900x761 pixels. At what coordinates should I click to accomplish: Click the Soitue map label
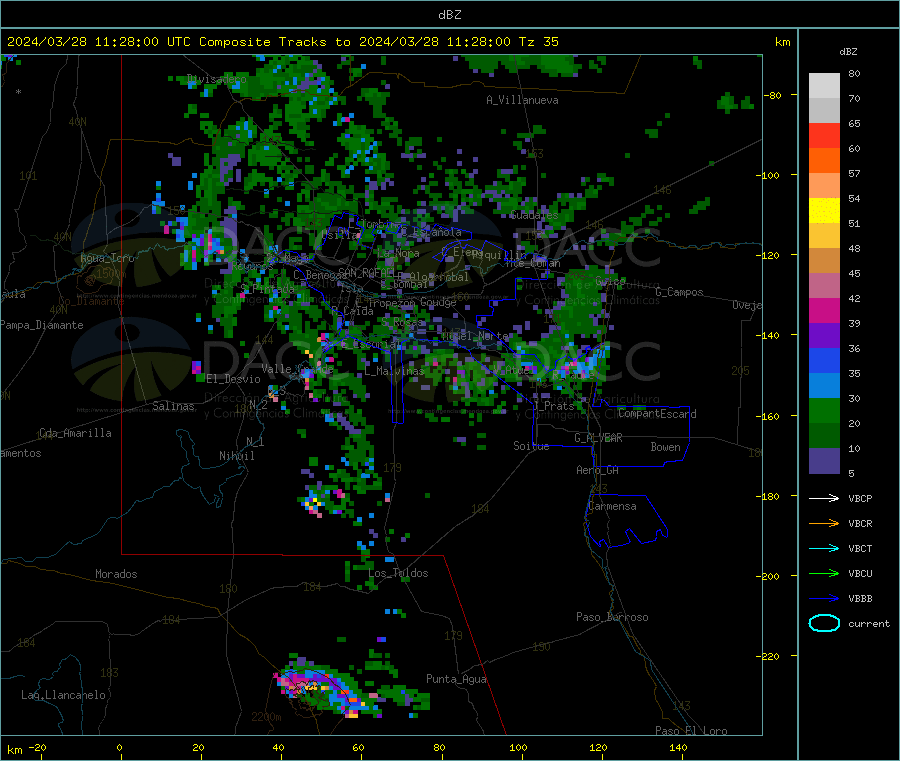(531, 446)
